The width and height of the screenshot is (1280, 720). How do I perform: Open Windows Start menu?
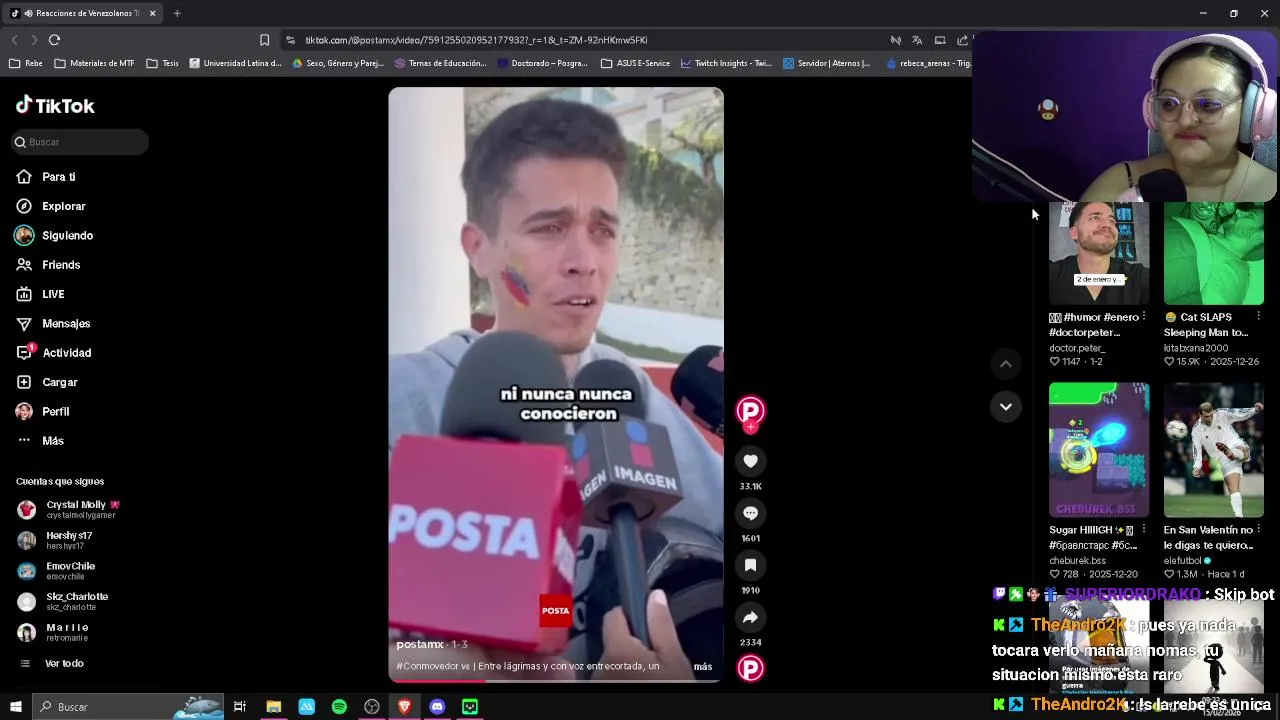(15, 707)
